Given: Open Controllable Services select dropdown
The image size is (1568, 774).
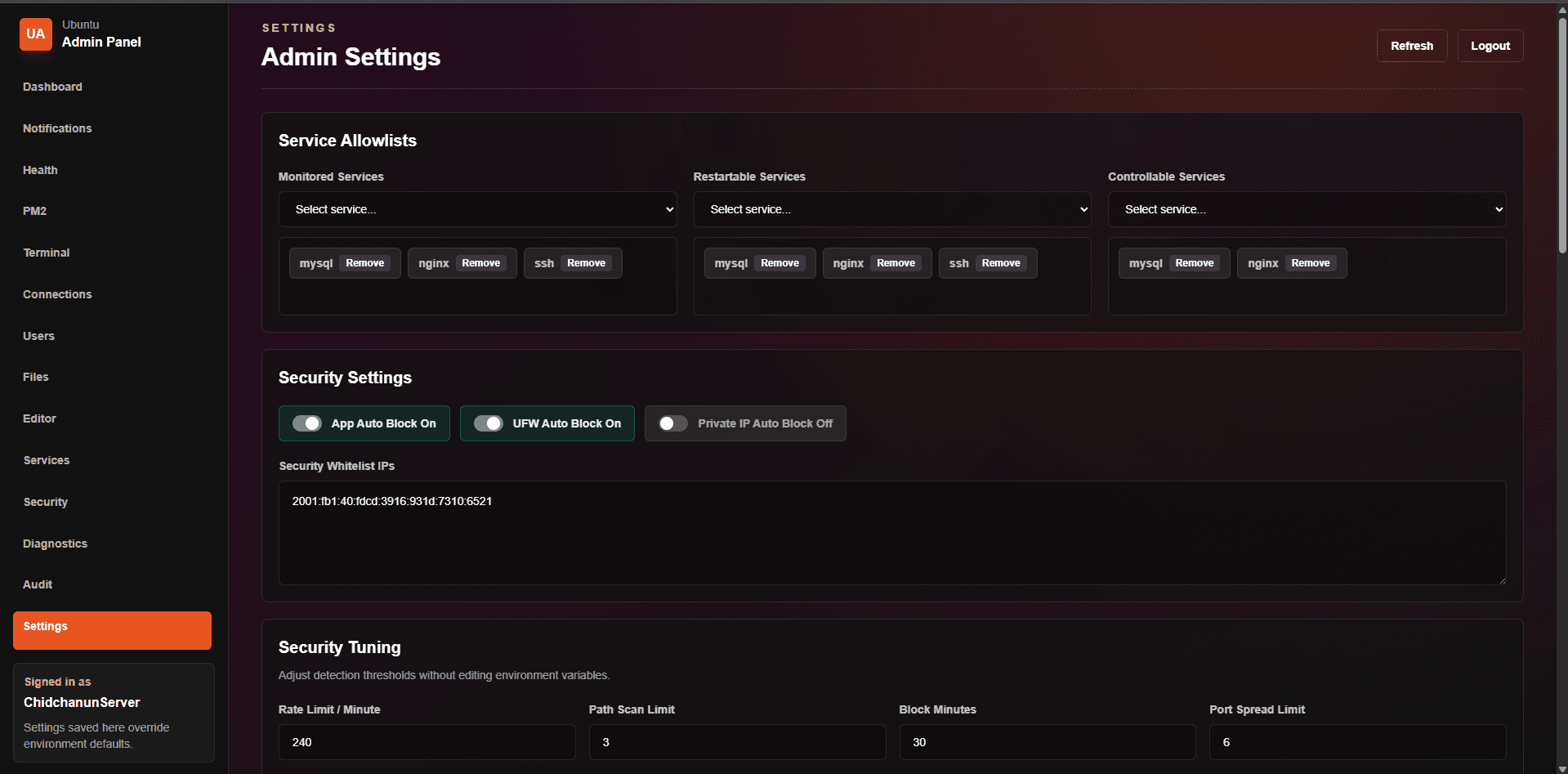Looking at the screenshot, I should [x=1307, y=209].
